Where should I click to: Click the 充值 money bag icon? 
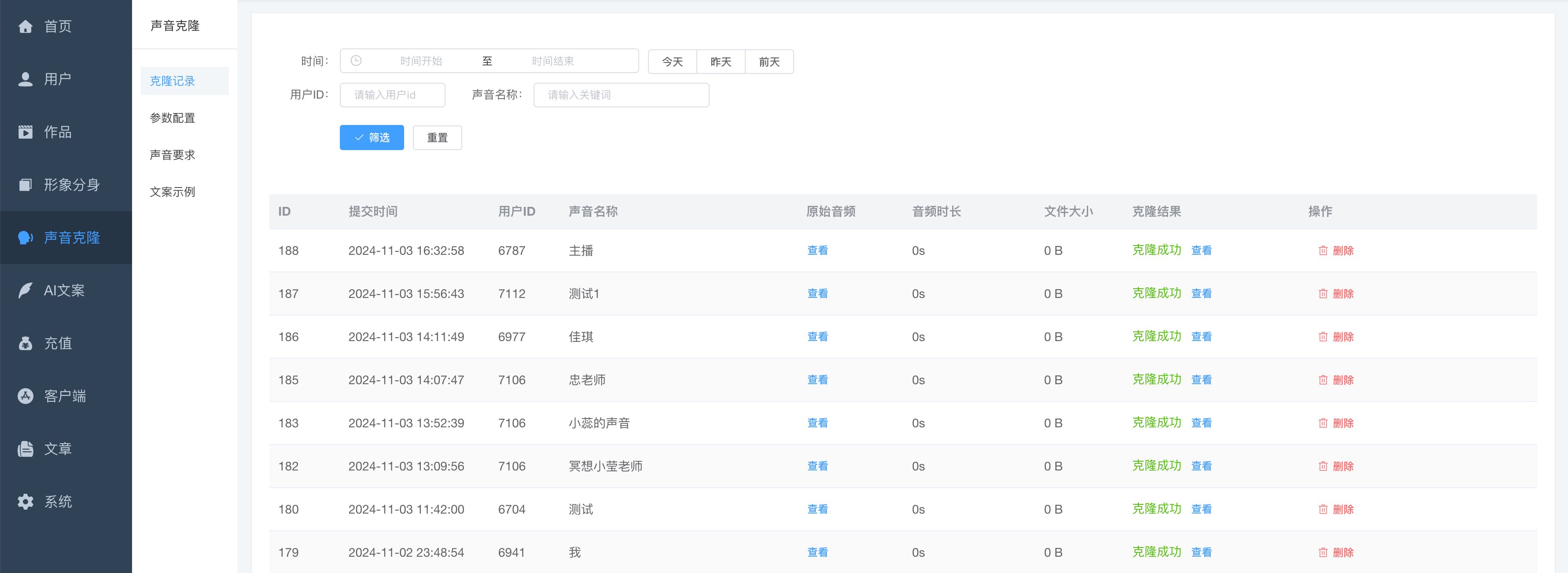coord(25,343)
